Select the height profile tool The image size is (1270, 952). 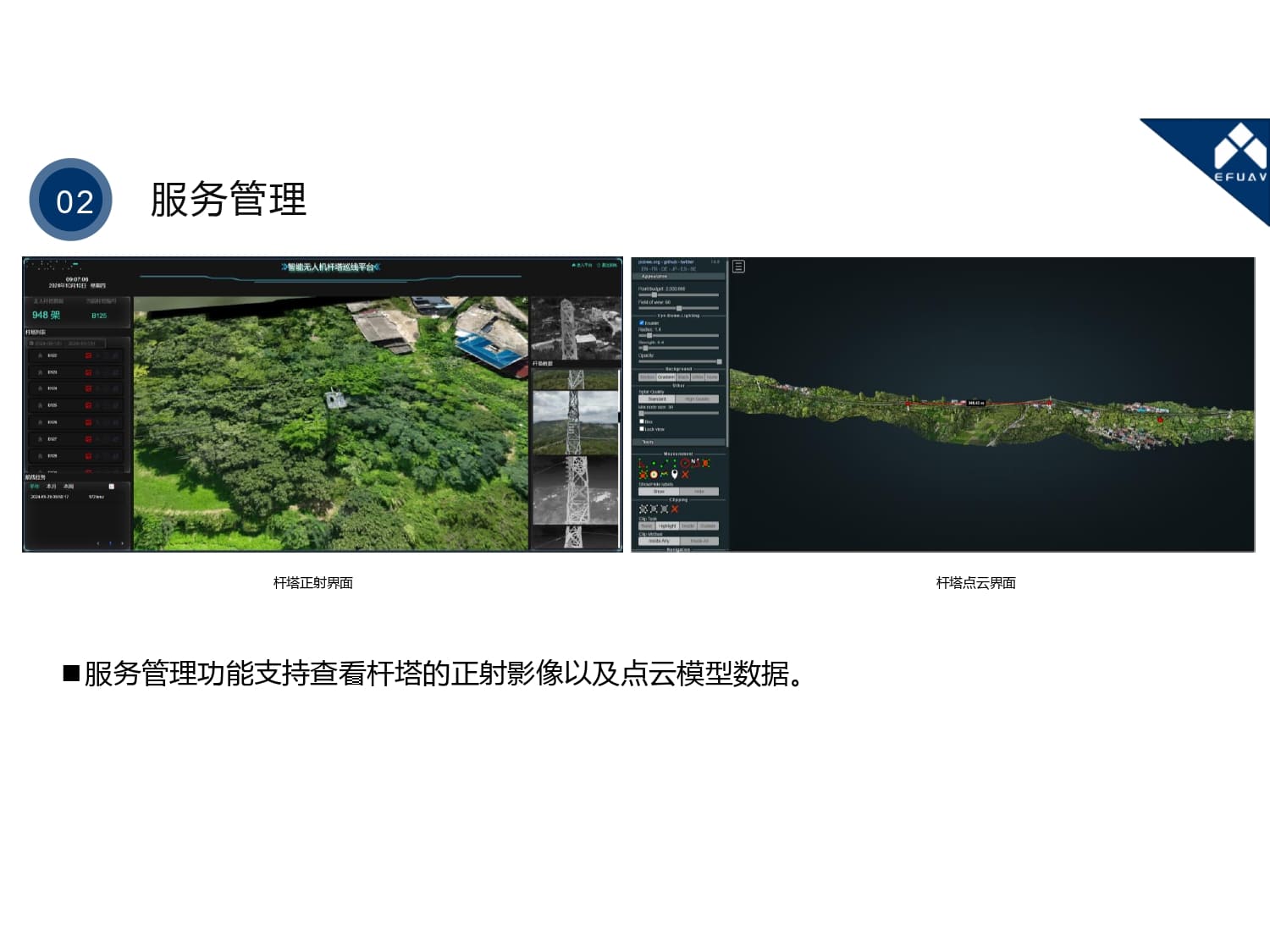(x=664, y=474)
